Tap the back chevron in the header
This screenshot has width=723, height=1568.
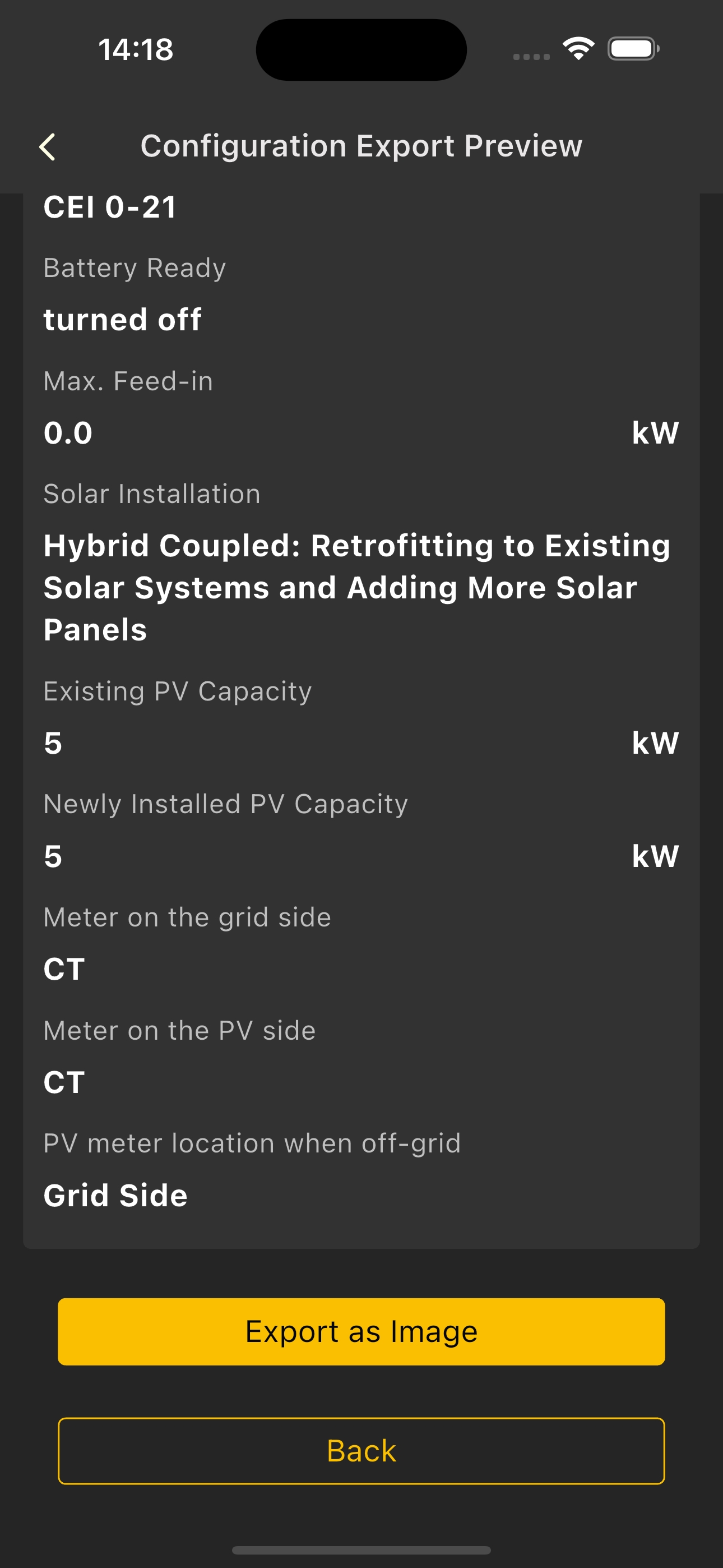click(48, 147)
